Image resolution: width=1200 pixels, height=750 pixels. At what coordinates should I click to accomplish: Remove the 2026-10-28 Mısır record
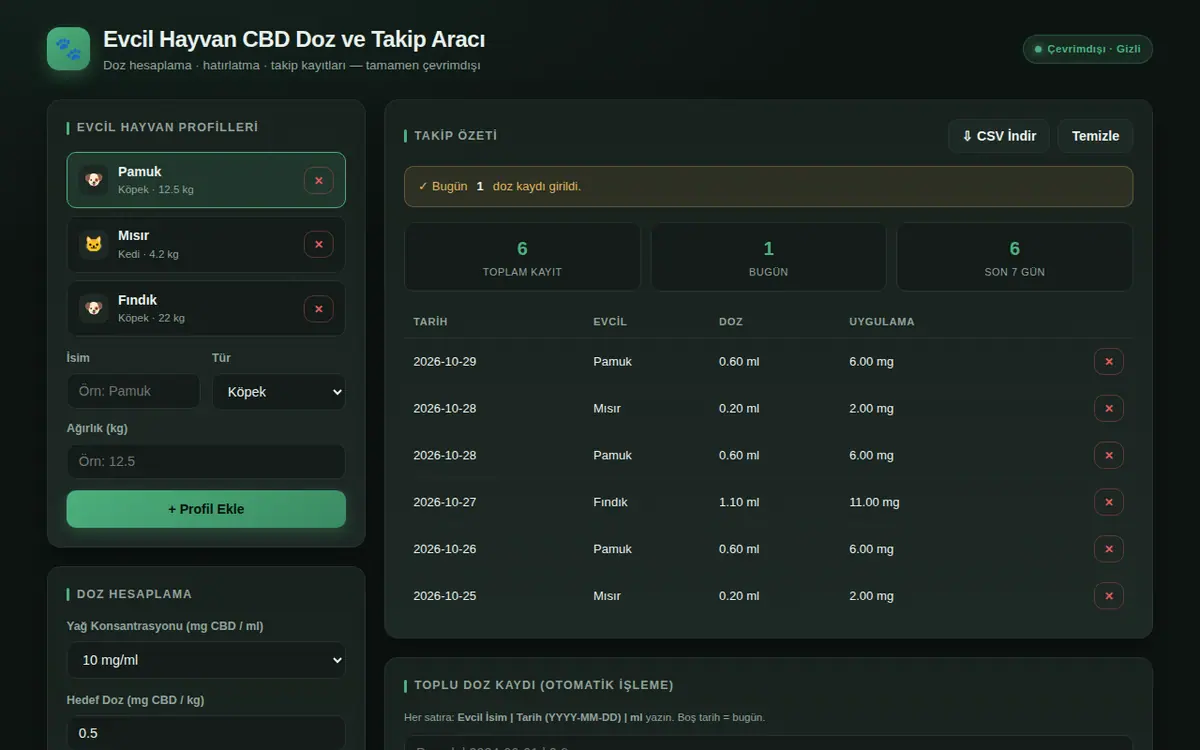[x=1108, y=408]
